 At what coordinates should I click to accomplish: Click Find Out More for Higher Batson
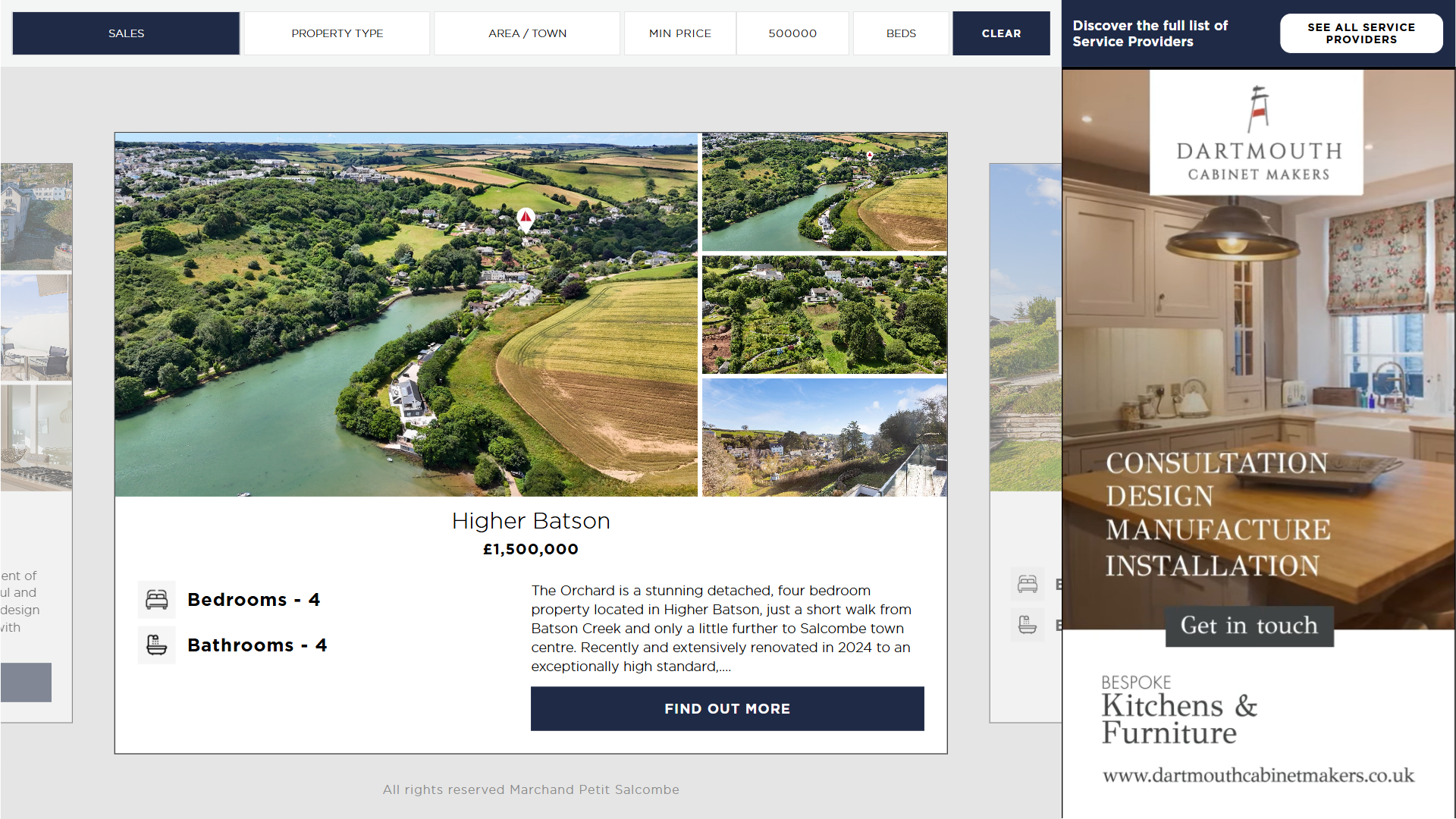[x=727, y=709]
